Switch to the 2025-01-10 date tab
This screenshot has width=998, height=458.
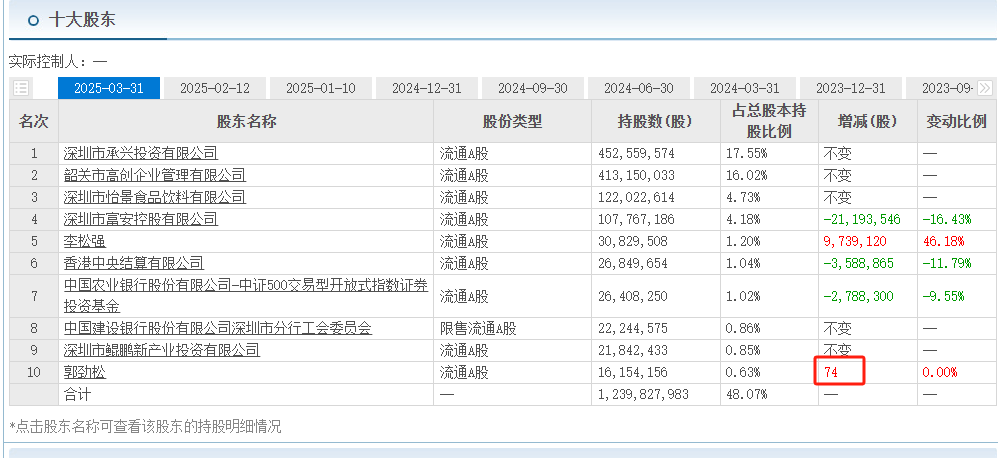[321, 88]
